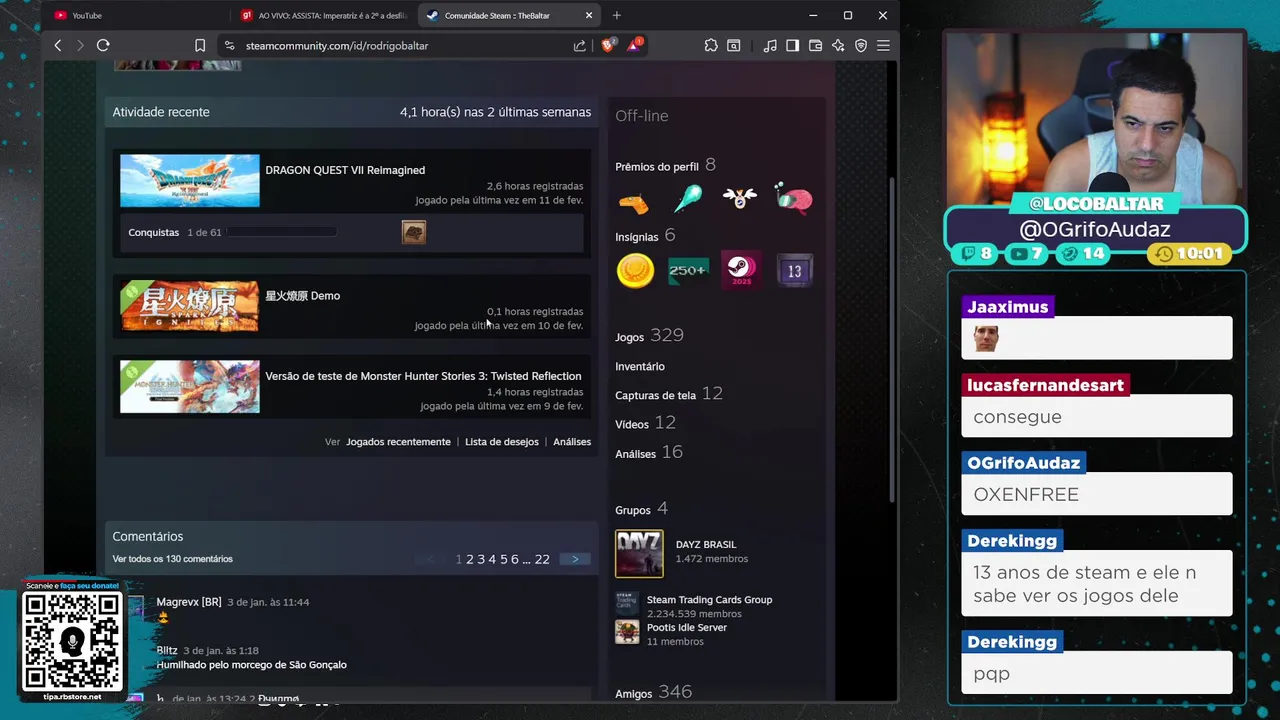This screenshot has width=1280, height=720.
Task: Open the DRAGON QUEST VII Reimagined title link
Action: pyautogui.click(x=345, y=170)
